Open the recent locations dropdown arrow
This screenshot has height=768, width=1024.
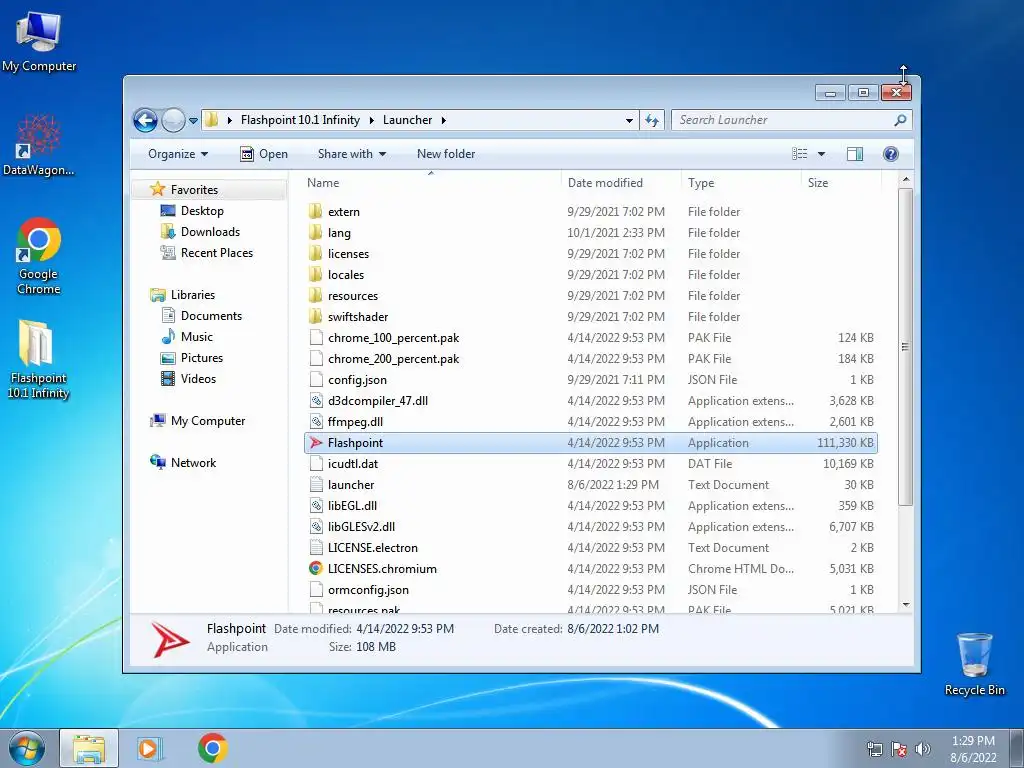(x=193, y=121)
